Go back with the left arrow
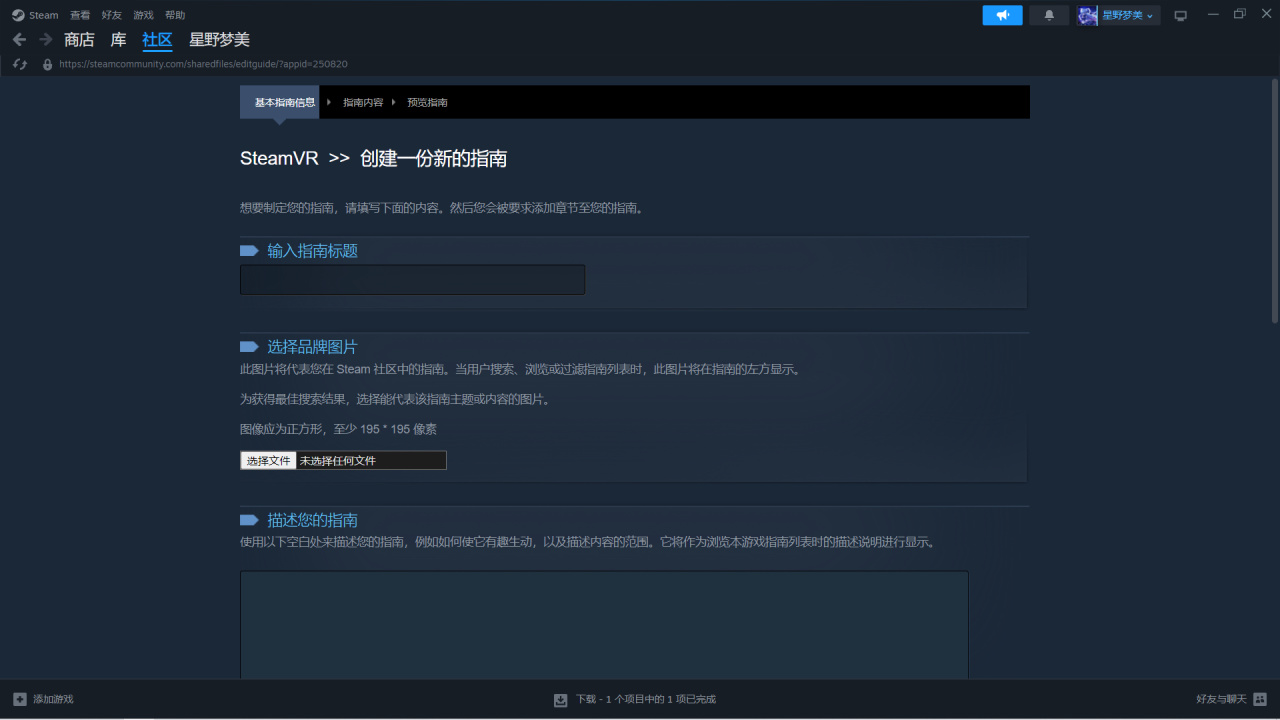The width and height of the screenshot is (1280, 720). (19, 39)
